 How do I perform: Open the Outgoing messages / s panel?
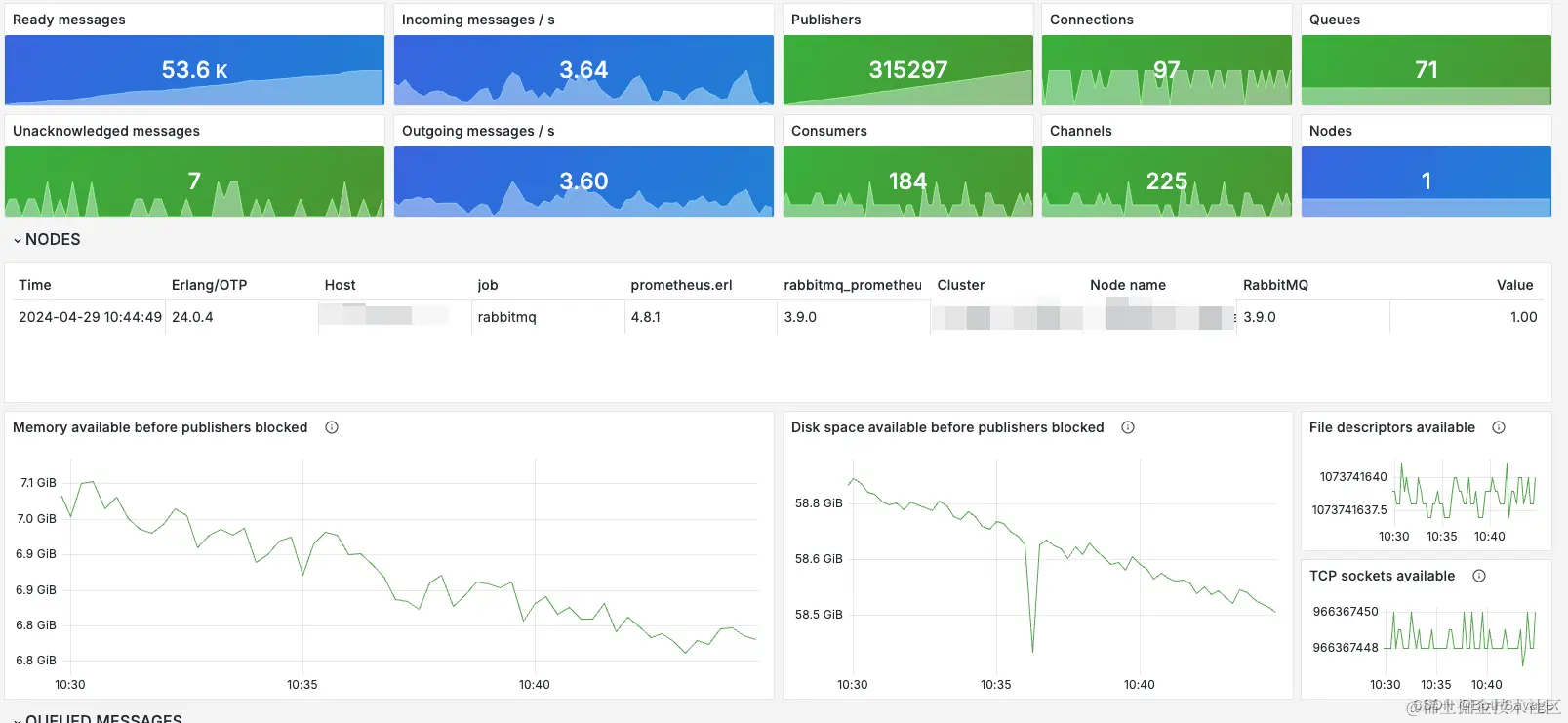(x=583, y=166)
